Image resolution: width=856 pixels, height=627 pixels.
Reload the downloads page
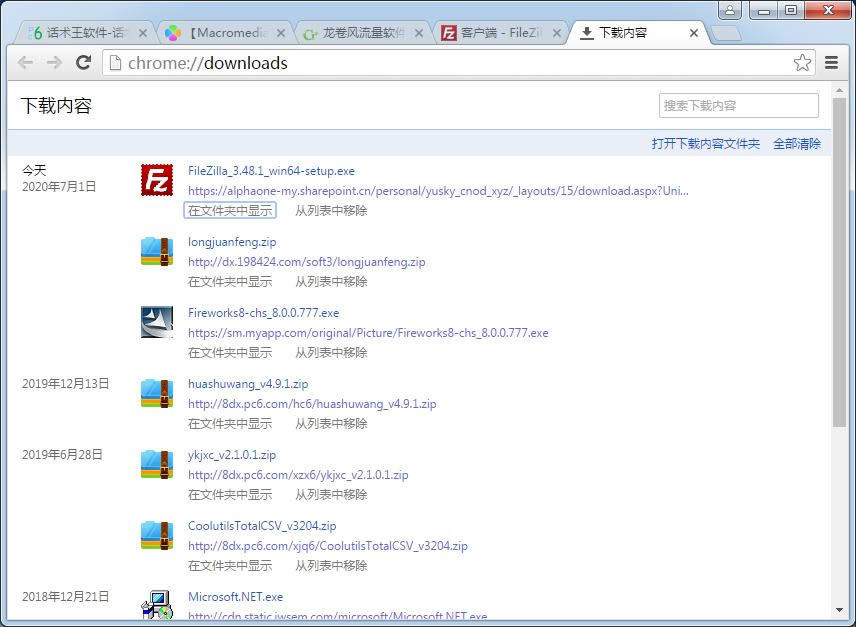[x=84, y=63]
